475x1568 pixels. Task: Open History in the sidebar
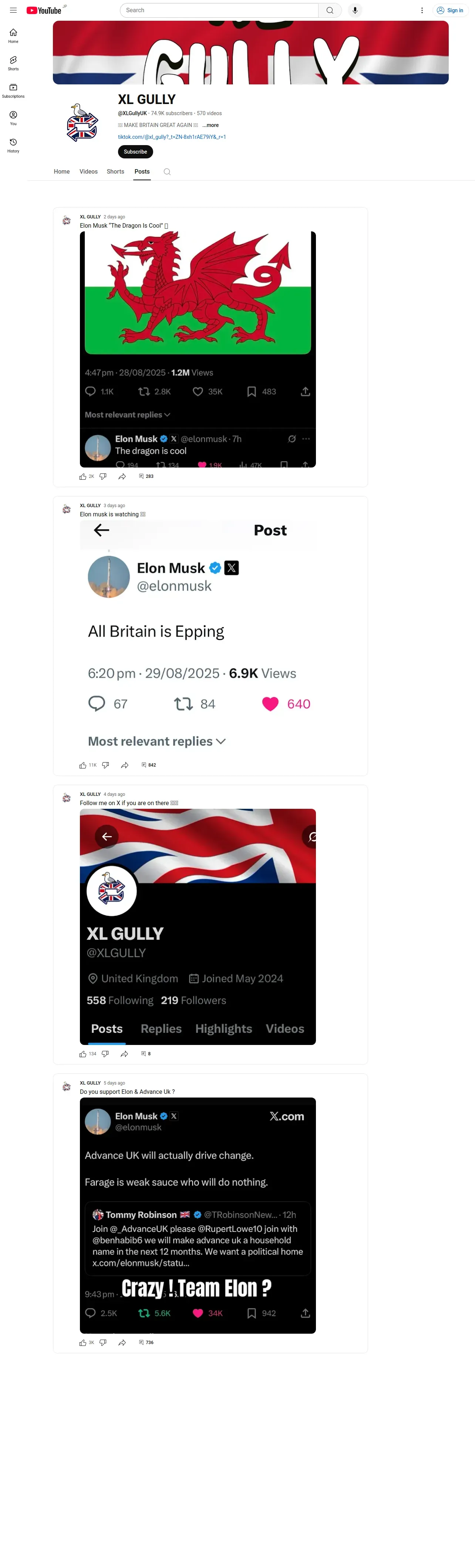[x=13, y=145]
